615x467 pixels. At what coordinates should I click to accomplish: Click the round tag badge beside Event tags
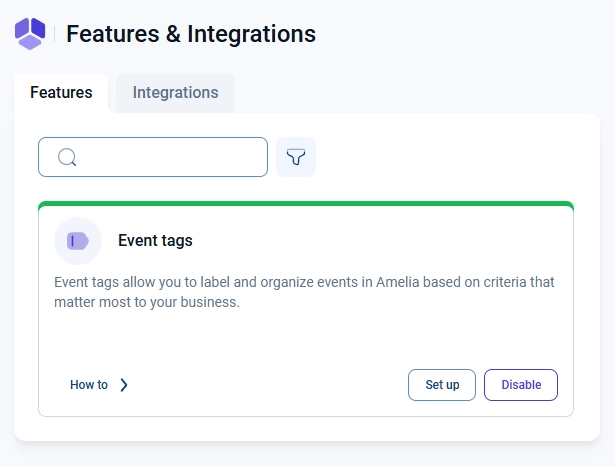78,241
